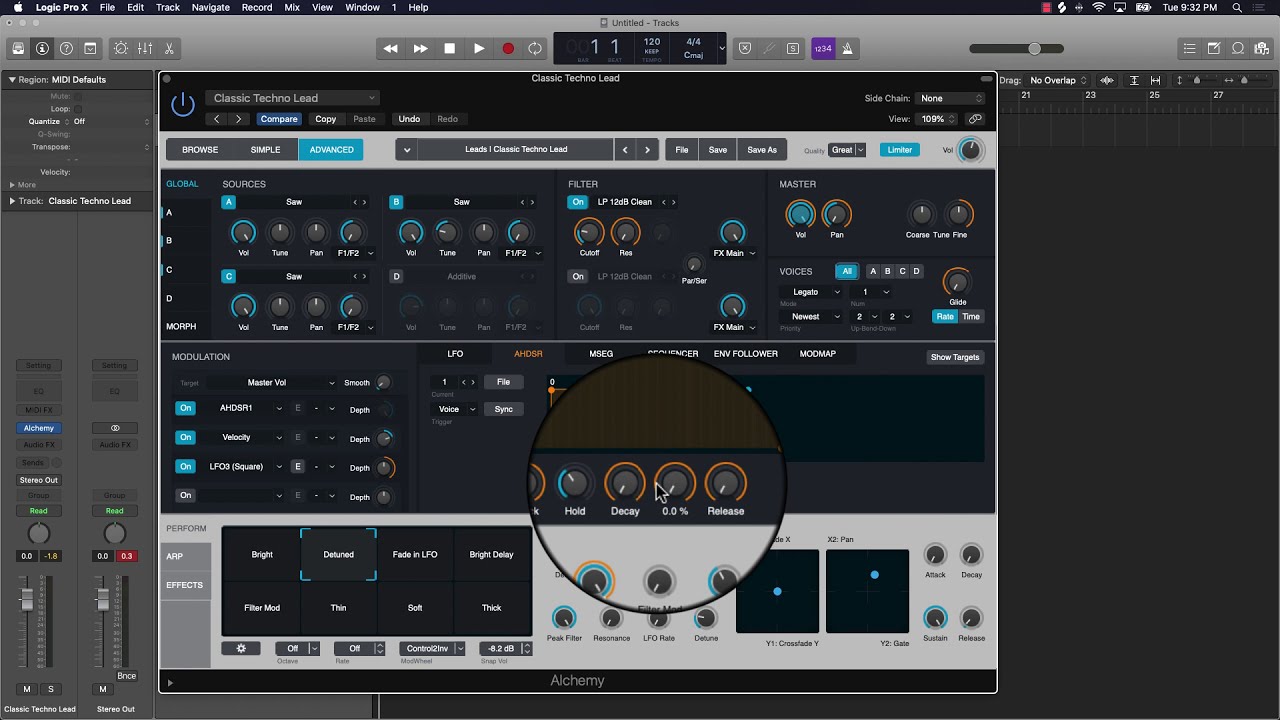Click the Stop transport button
The image size is (1280, 720).
(450, 48)
